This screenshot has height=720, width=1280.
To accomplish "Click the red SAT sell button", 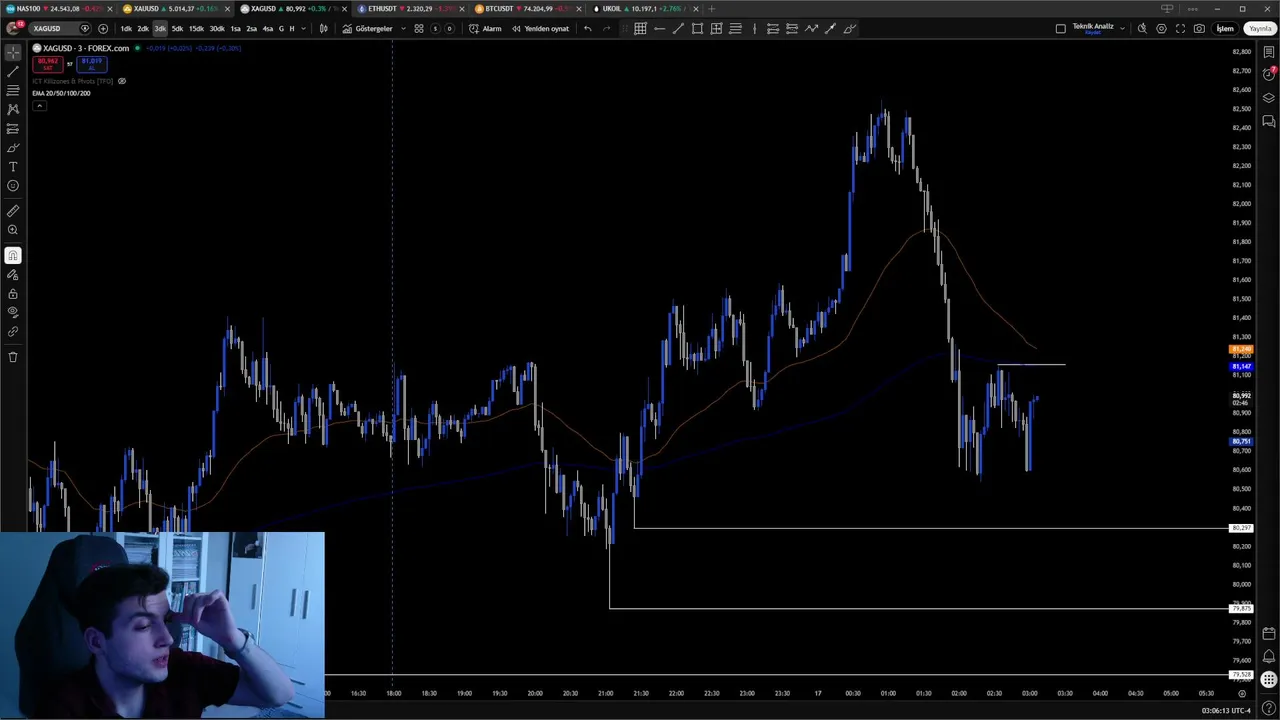I will [48, 64].
